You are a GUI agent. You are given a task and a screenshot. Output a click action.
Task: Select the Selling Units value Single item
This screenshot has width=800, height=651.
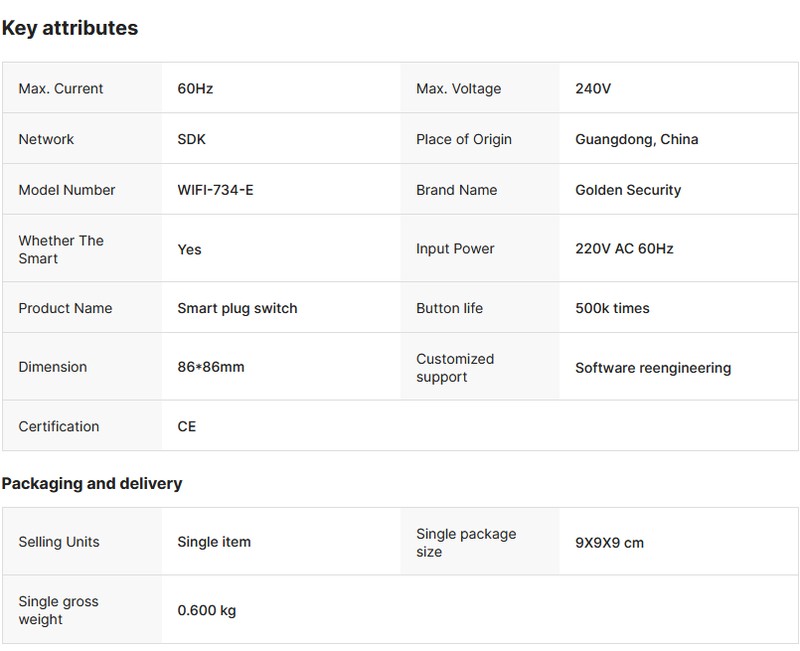[x=214, y=542]
